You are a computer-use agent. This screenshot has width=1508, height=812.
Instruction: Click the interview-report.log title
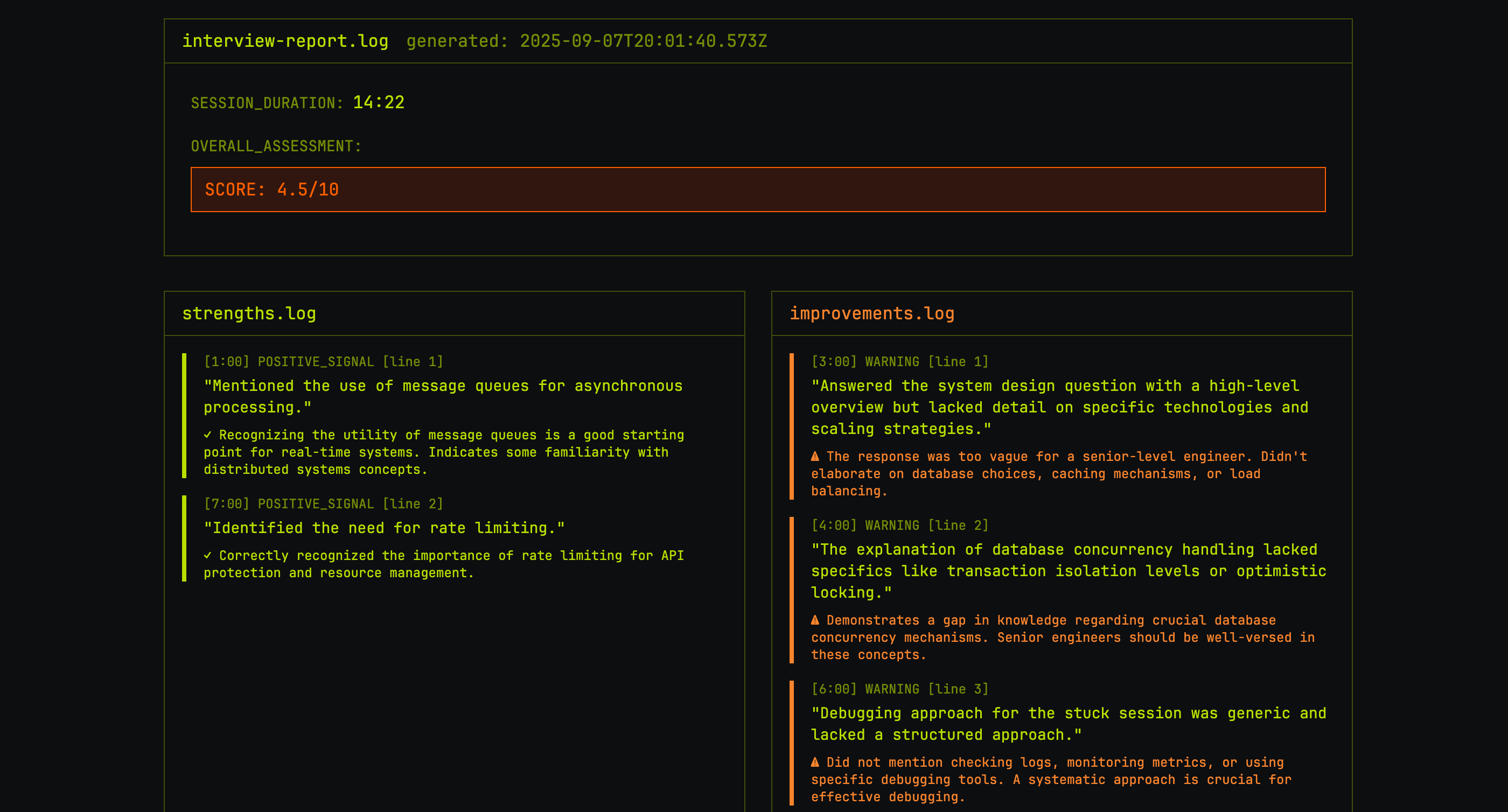(285, 41)
